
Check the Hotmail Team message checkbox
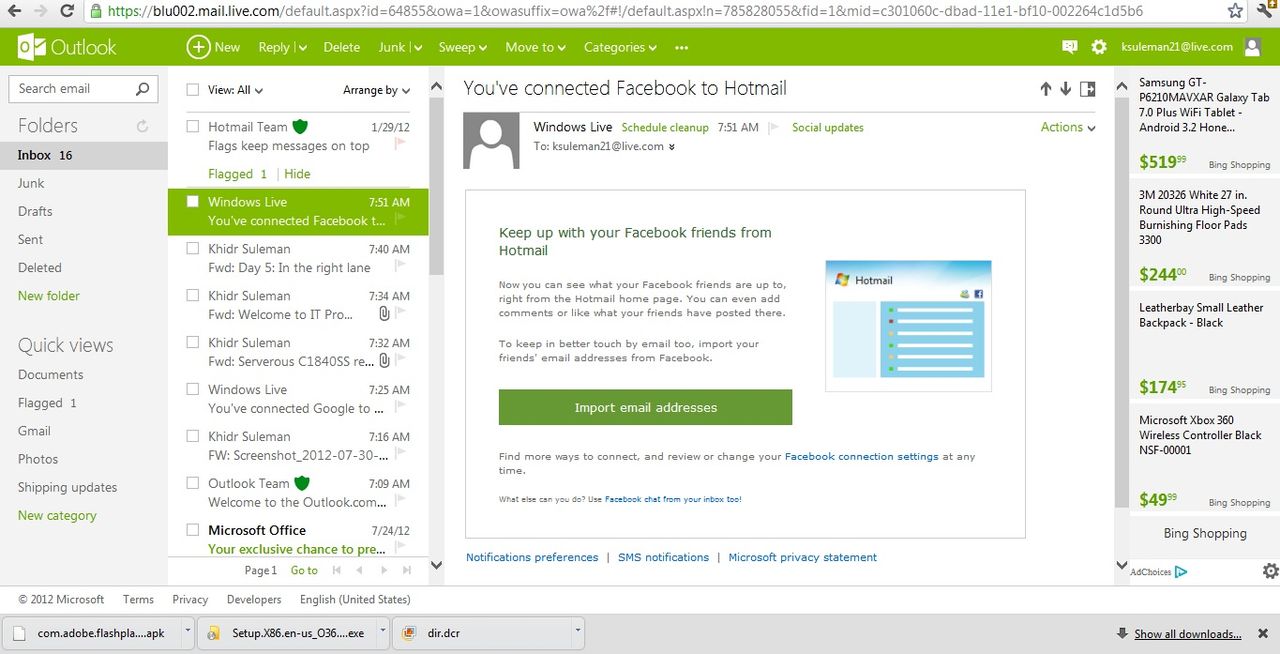(x=193, y=127)
